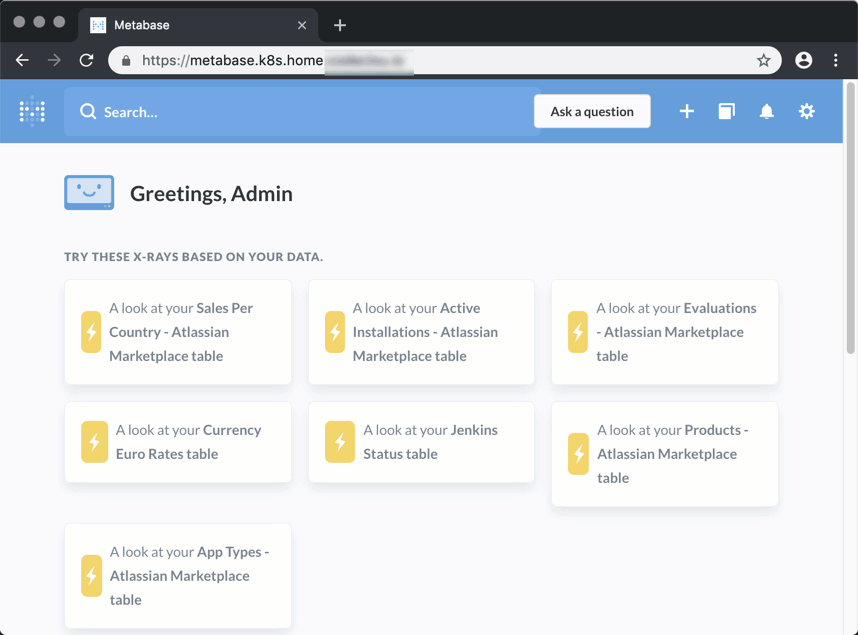Open the Currency Euro Rates X-ray
This screenshot has width=858, height=635.
tap(178, 442)
